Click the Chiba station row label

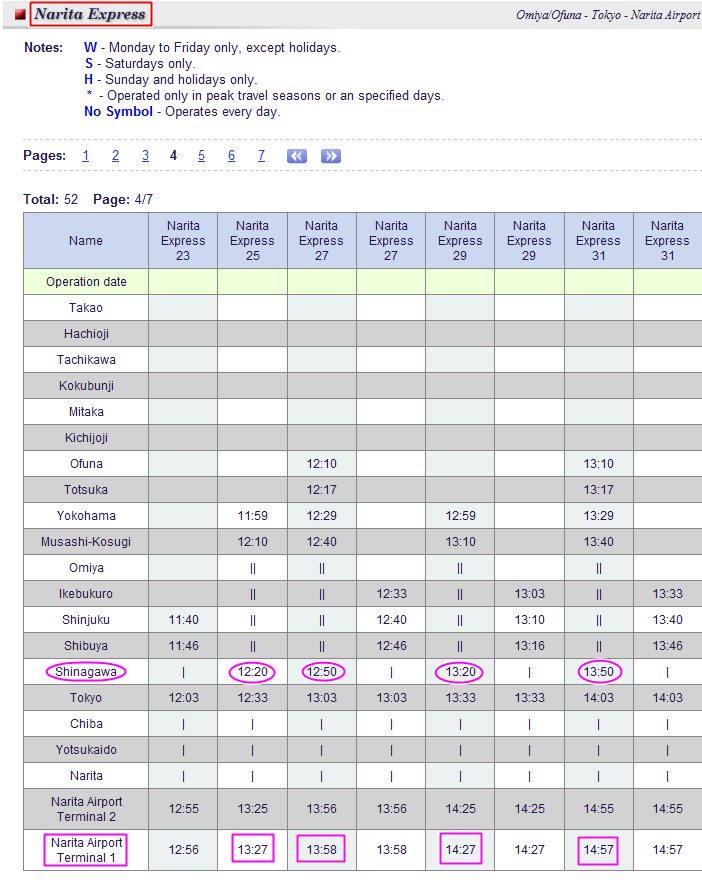(86, 724)
